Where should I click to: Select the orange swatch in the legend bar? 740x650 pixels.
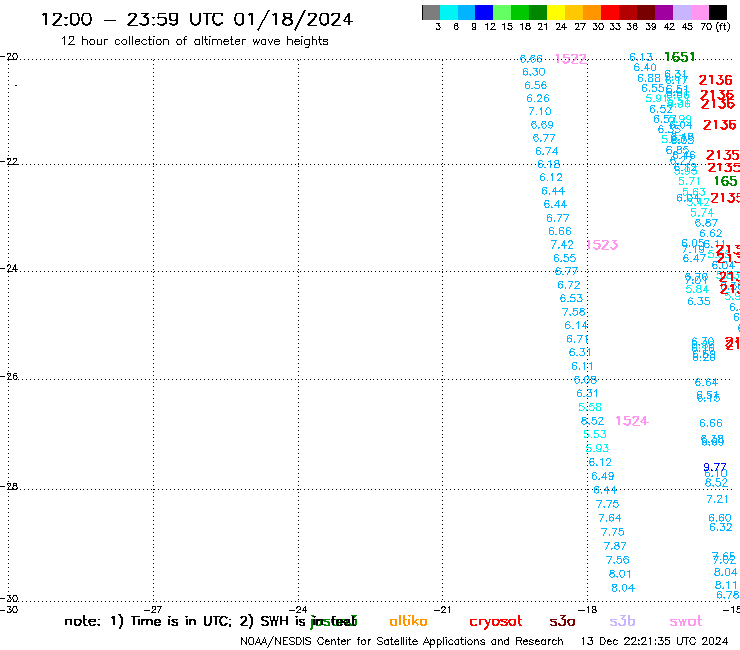[x=592, y=12]
